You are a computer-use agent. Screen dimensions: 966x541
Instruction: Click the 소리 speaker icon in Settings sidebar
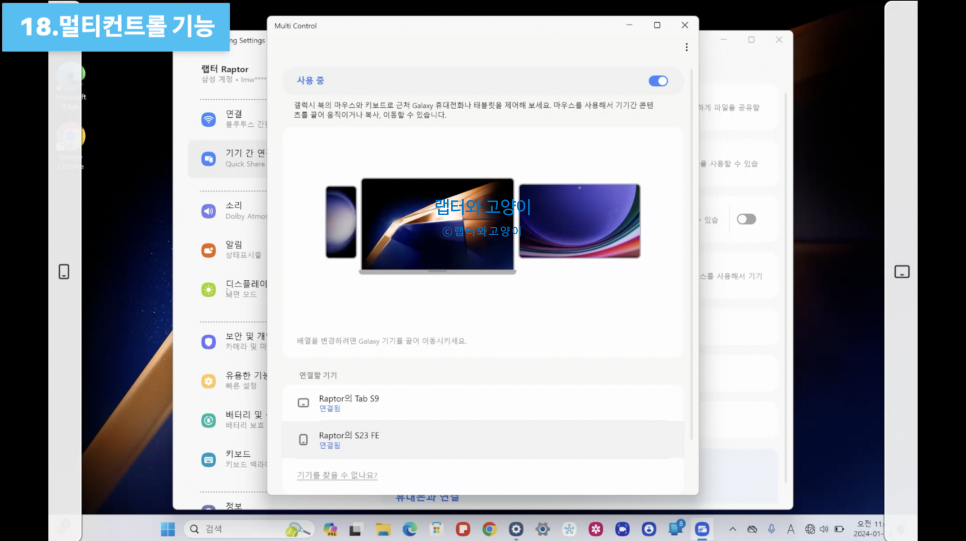tap(209, 211)
